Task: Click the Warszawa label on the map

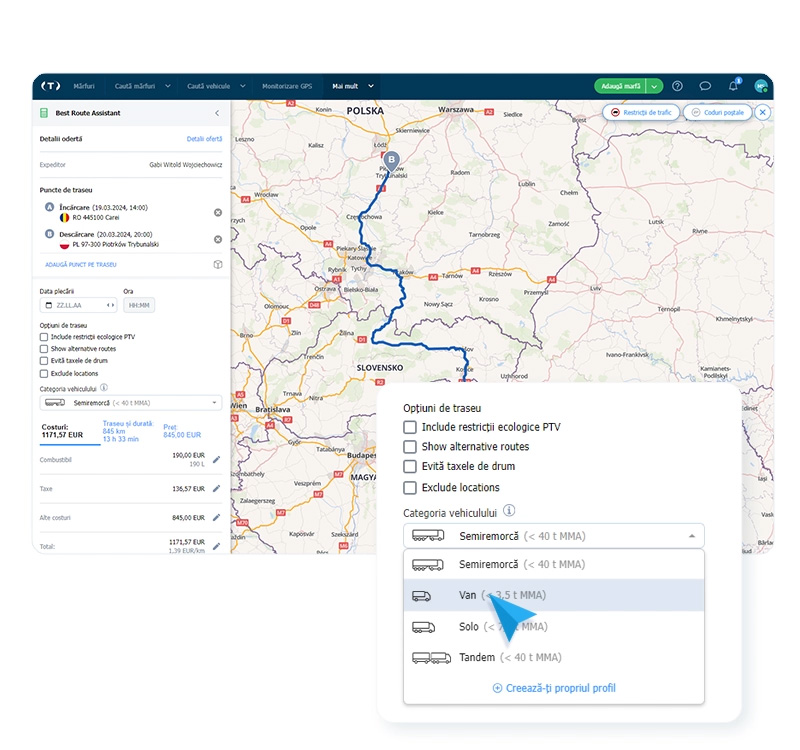Action: tap(456, 110)
